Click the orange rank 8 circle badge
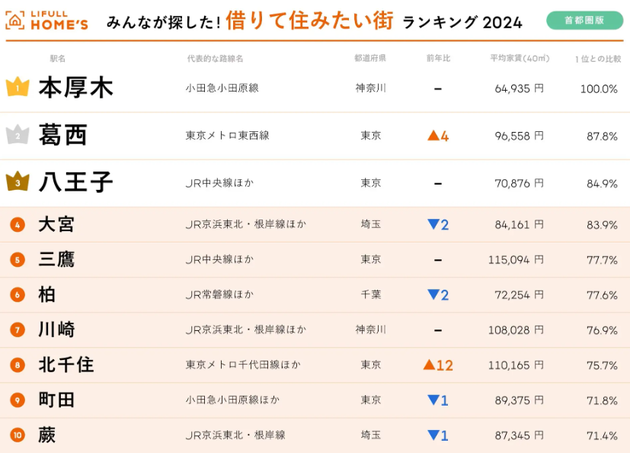The image size is (630, 453). tap(17, 365)
